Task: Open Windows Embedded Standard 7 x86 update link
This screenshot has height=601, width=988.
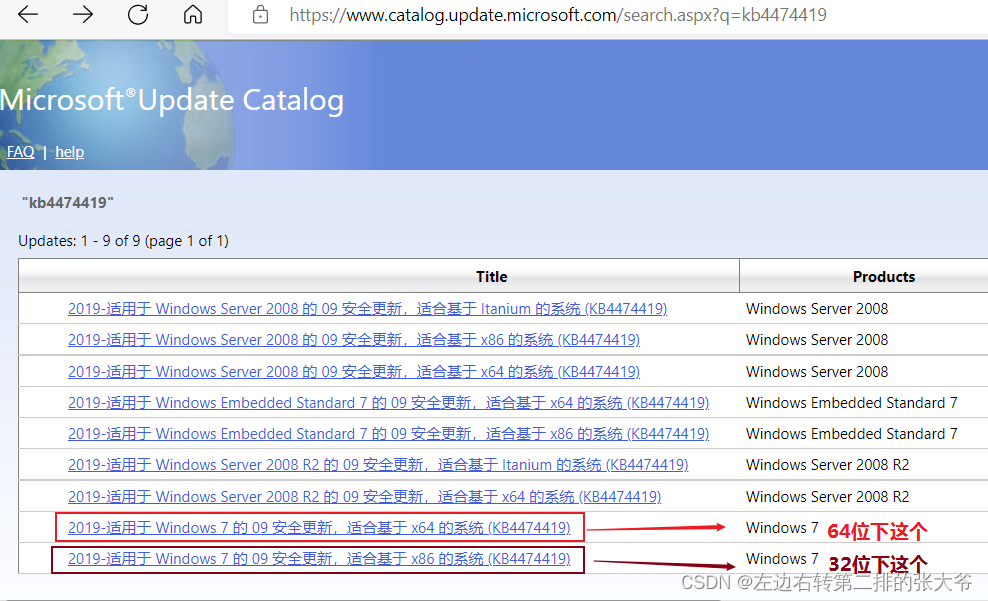Action: (388, 433)
